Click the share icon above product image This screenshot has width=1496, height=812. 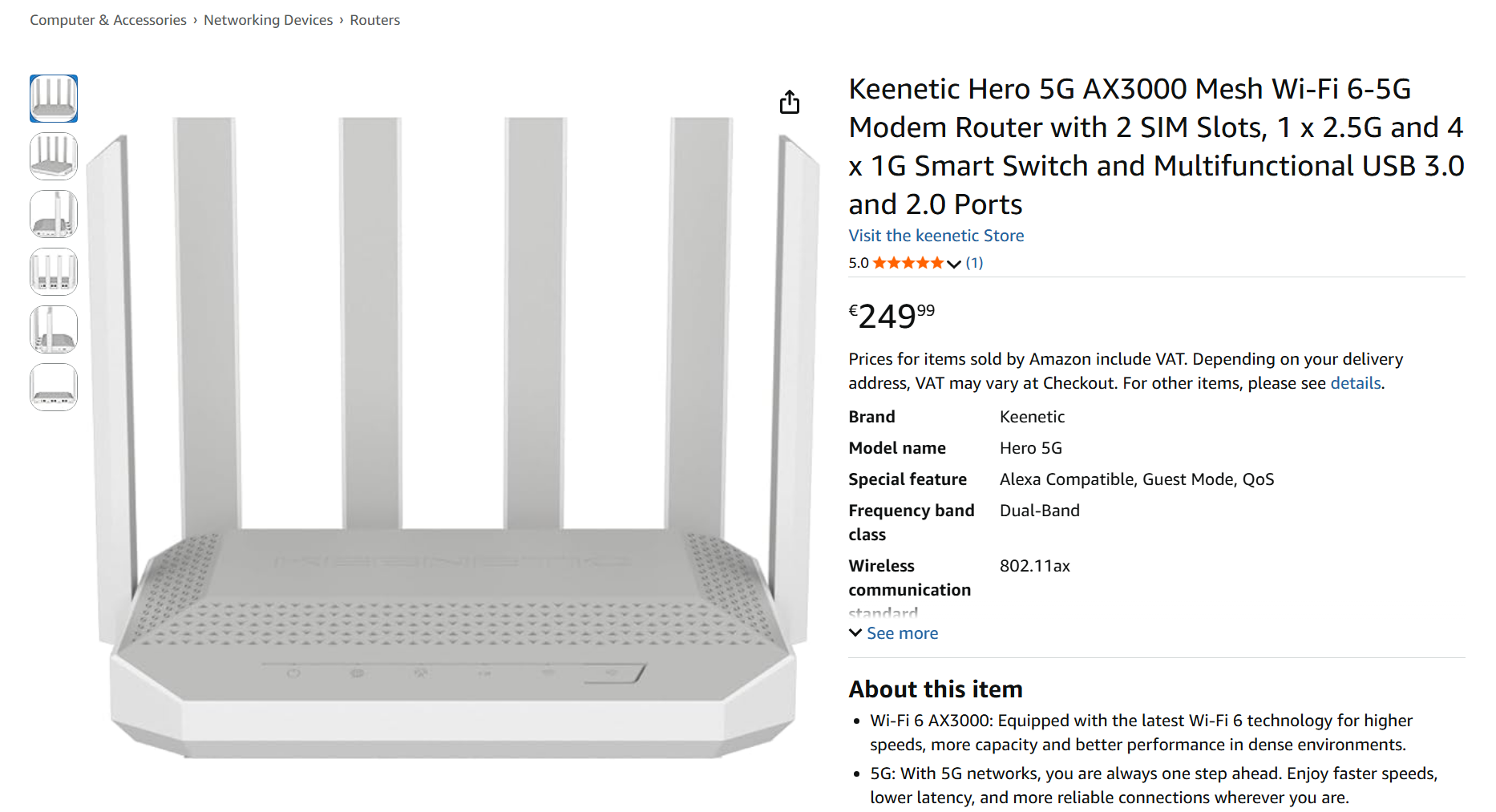tap(790, 102)
